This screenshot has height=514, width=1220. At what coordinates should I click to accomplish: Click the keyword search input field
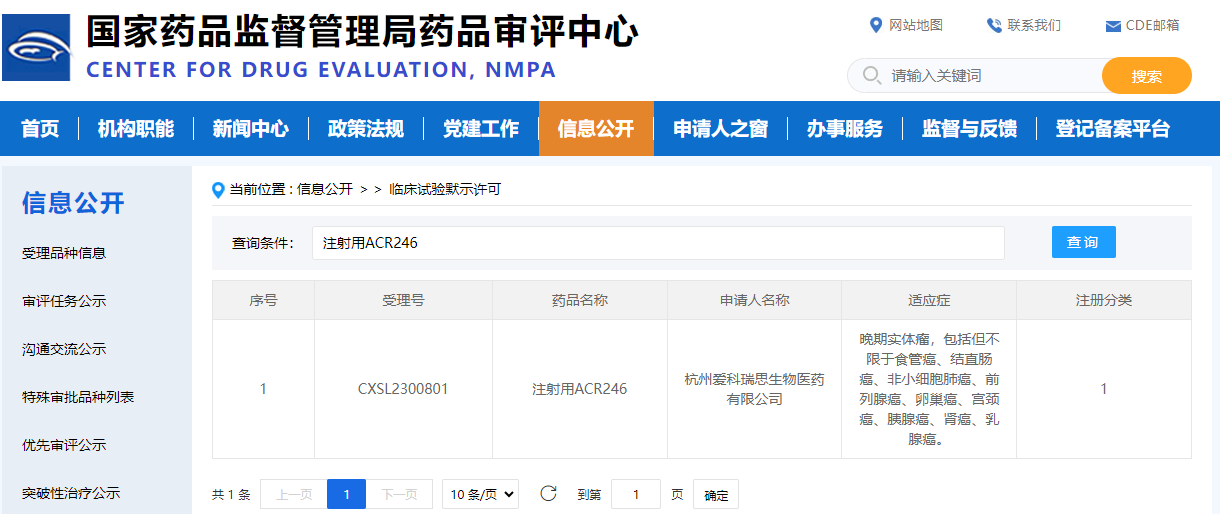[990, 75]
